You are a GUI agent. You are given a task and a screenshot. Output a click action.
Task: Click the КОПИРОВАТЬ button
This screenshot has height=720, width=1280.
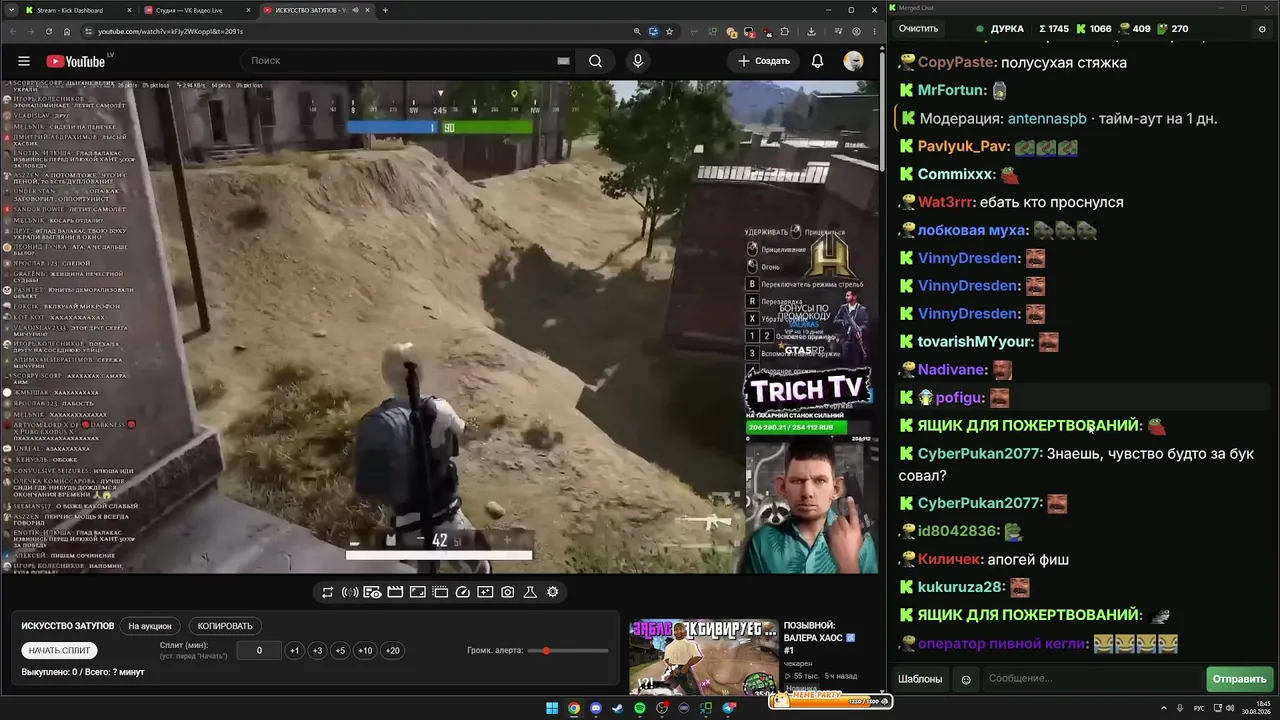coord(225,626)
